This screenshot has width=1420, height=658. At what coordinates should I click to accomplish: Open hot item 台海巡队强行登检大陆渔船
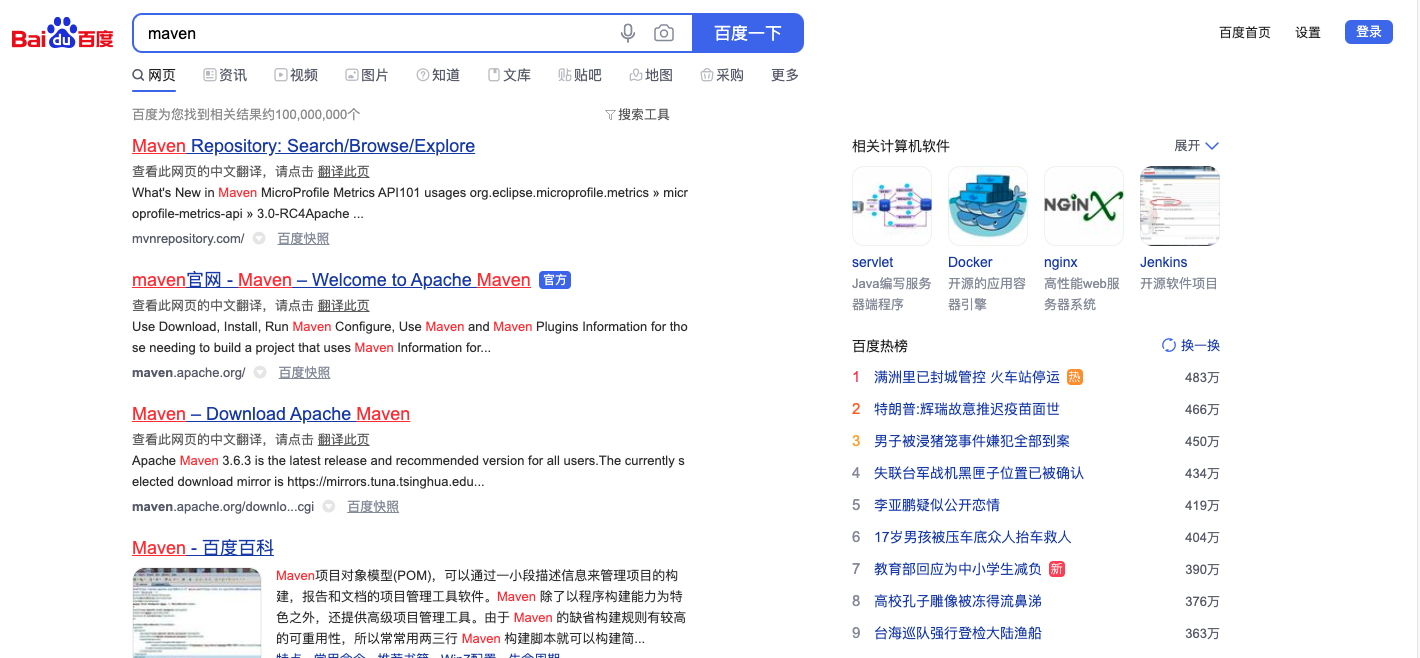[x=958, y=633]
